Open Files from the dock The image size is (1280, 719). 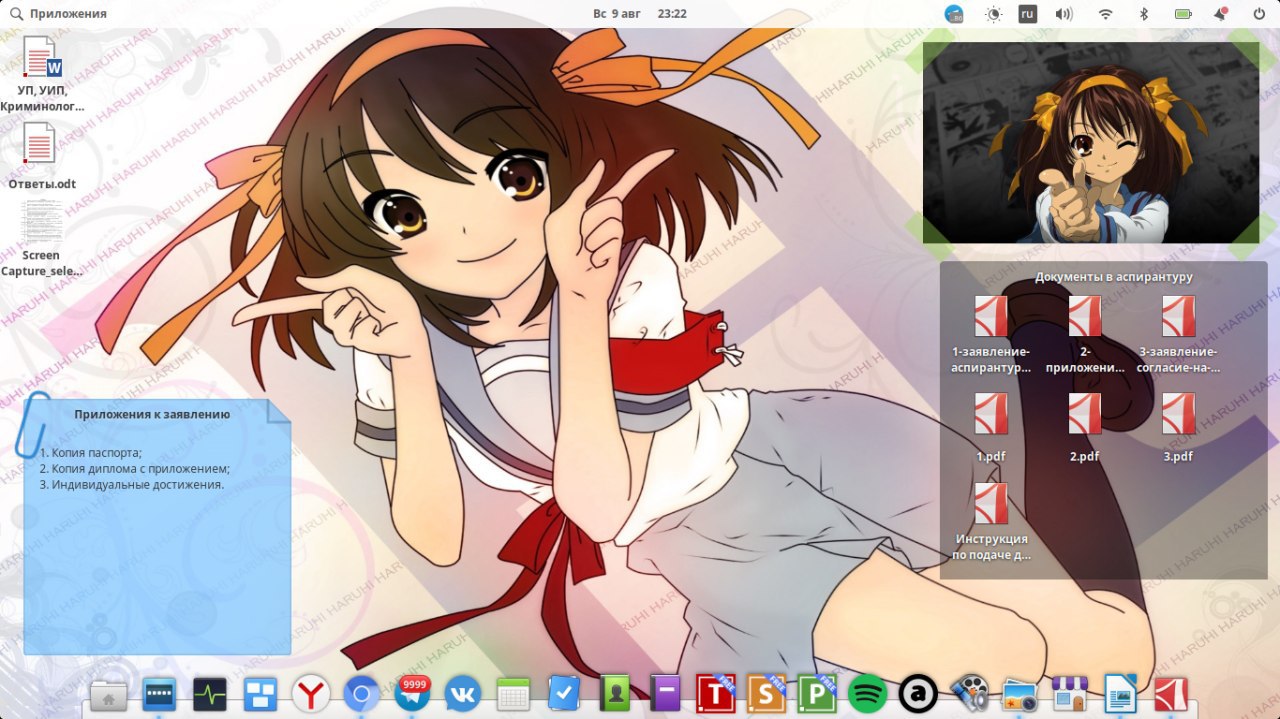pyautogui.click(x=109, y=694)
